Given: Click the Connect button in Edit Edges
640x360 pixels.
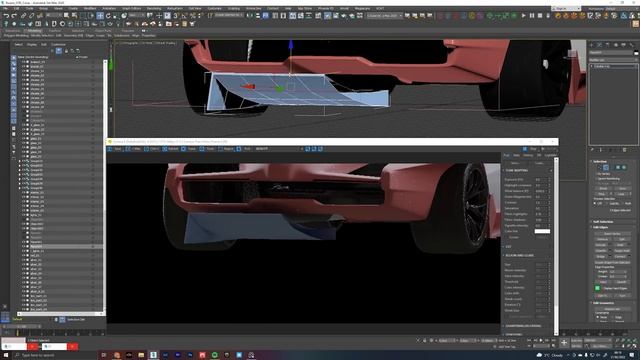Looking at the screenshot, I should coord(620,256).
